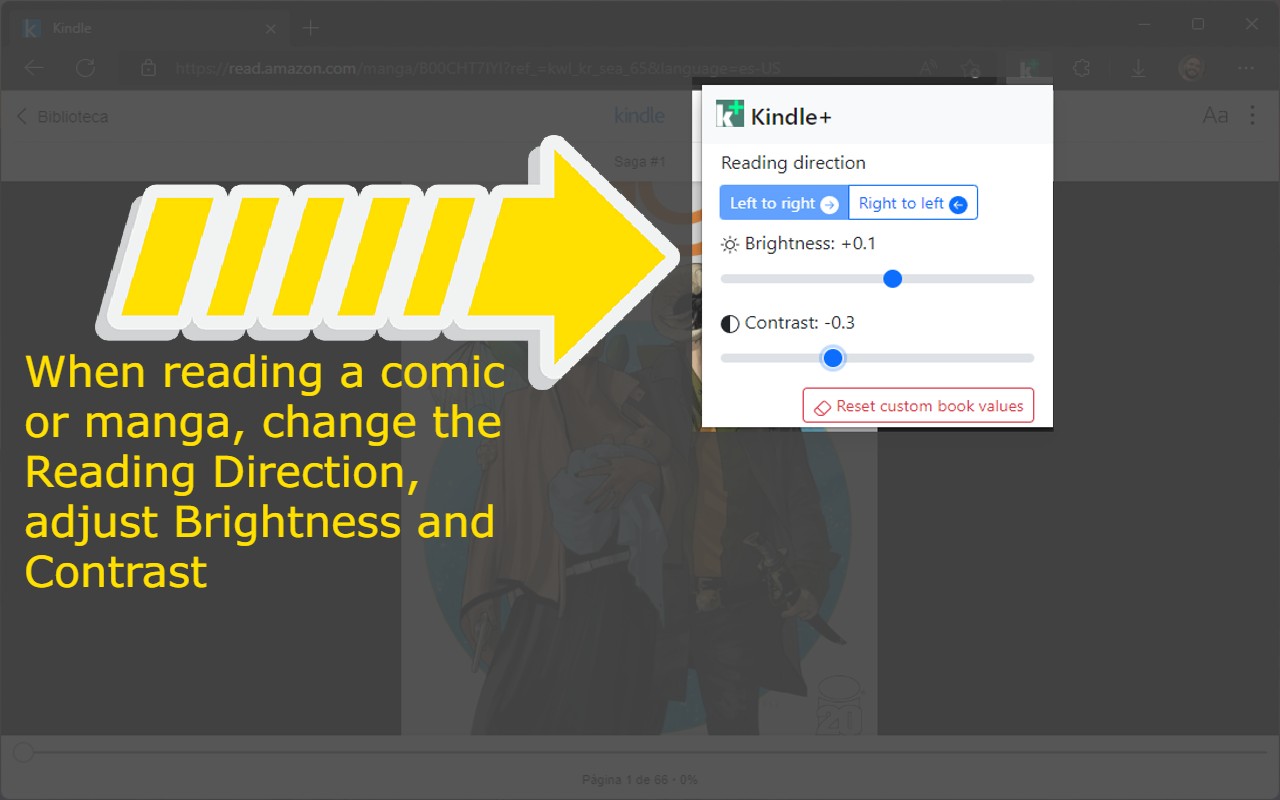Click the "Página 1 de 68" page indicator

coord(640,779)
